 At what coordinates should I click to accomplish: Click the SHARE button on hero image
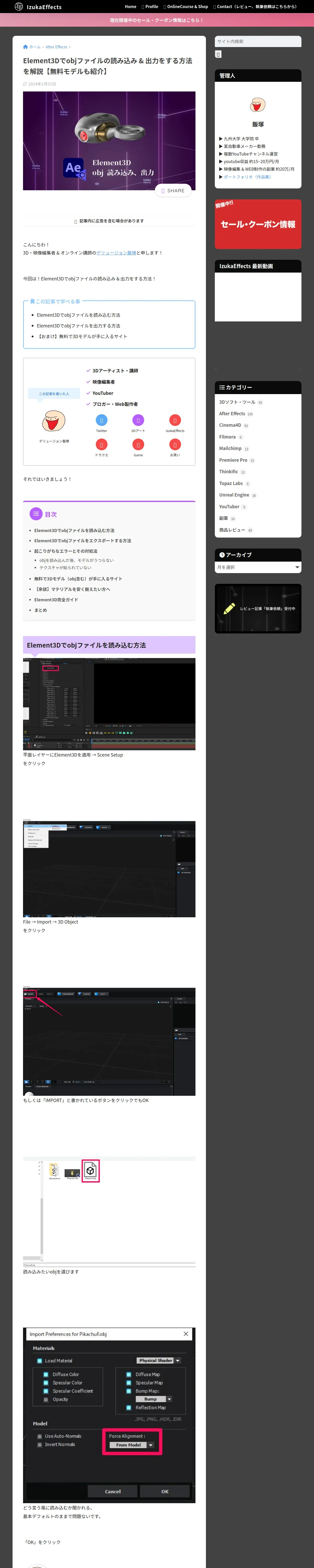tap(173, 191)
